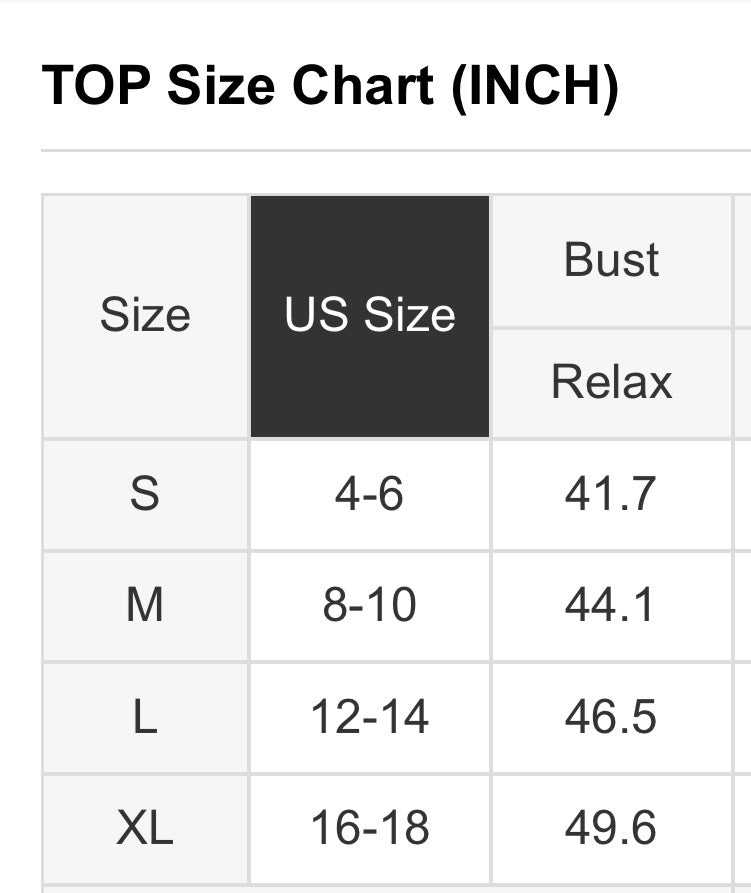751x893 pixels.
Task: Click the 12-14 US size cell
Action: tap(370, 717)
